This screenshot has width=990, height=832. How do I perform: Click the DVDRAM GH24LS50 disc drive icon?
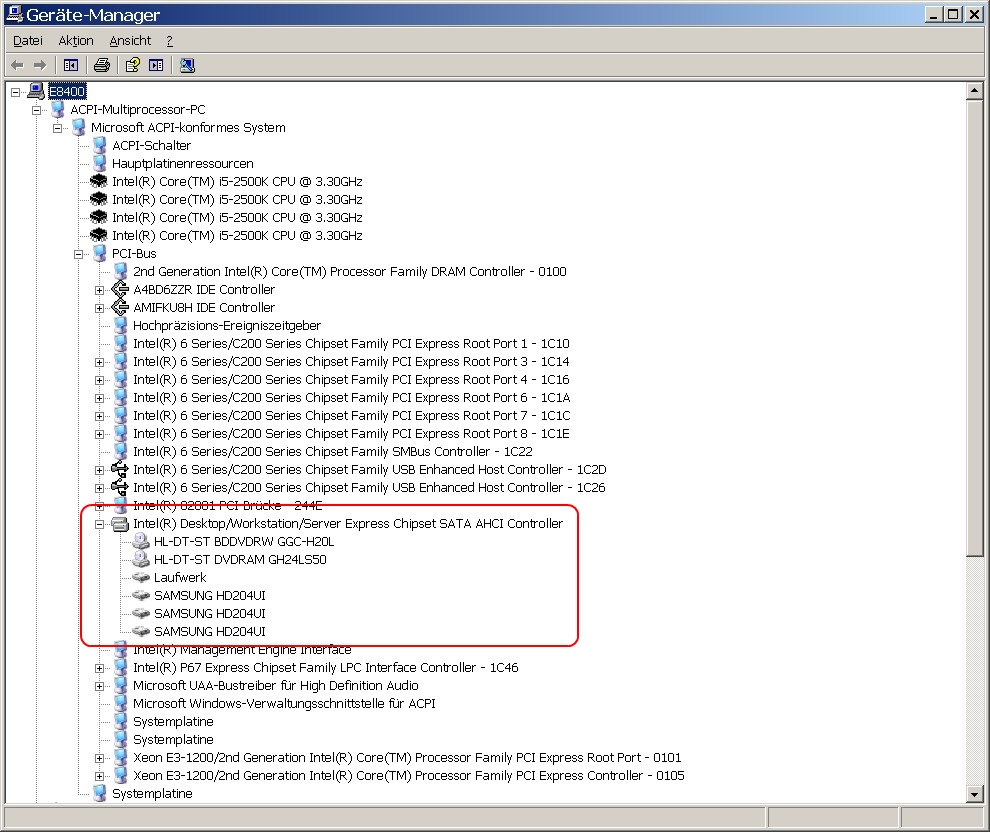tap(141, 559)
